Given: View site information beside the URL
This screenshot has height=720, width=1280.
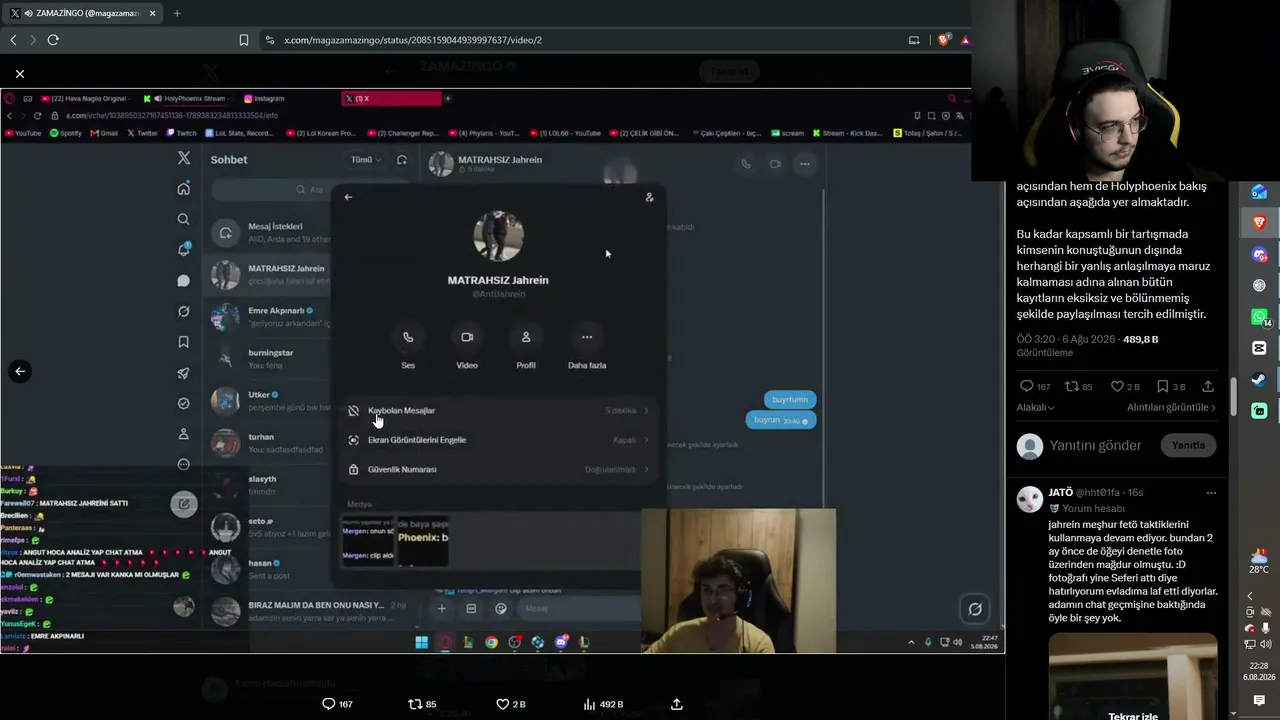Looking at the screenshot, I should pyautogui.click(x=269, y=40).
